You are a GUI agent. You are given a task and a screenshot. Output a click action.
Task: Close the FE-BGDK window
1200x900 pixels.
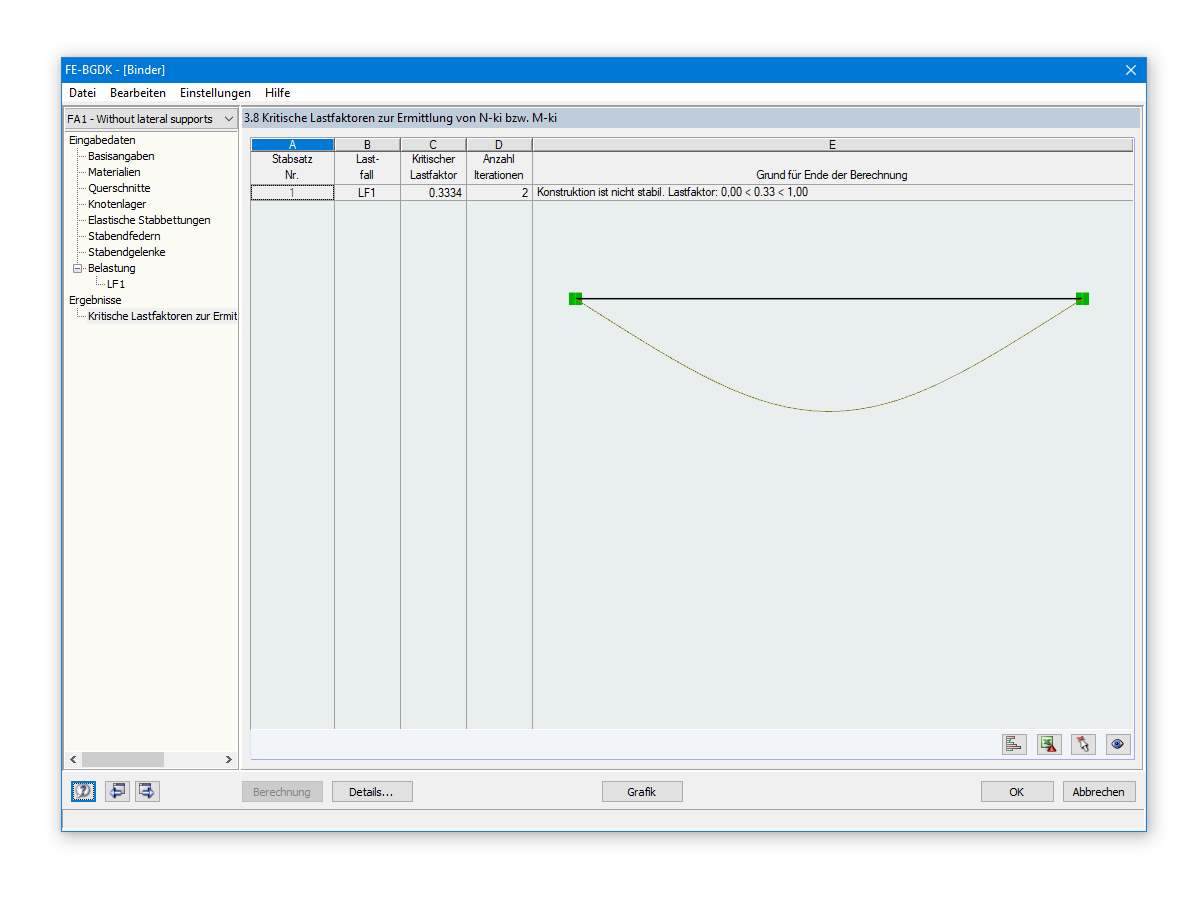point(1131,70)
